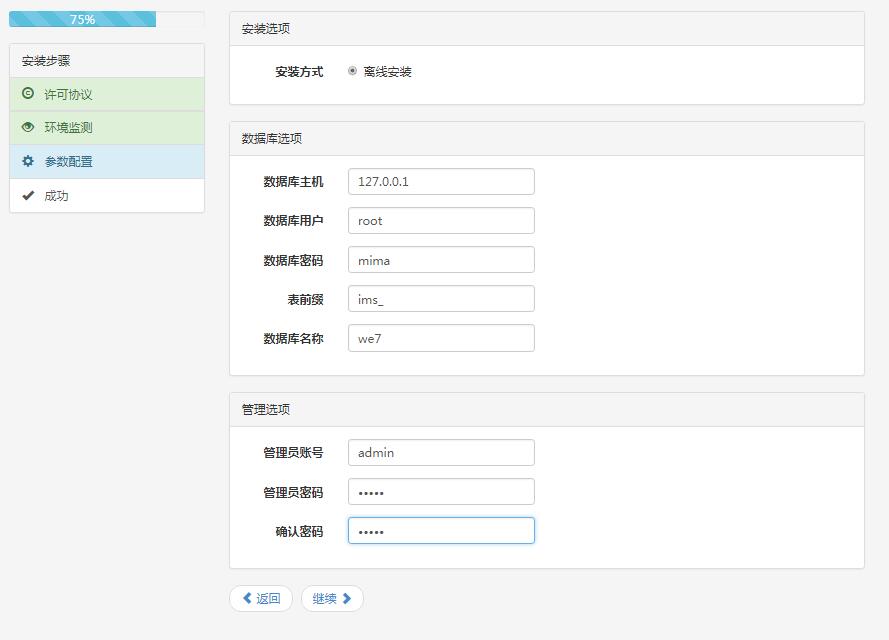The image size is (889, 640).
Task: Click the copyright icon beside 许可协议
Action: [x=28, y=94]
